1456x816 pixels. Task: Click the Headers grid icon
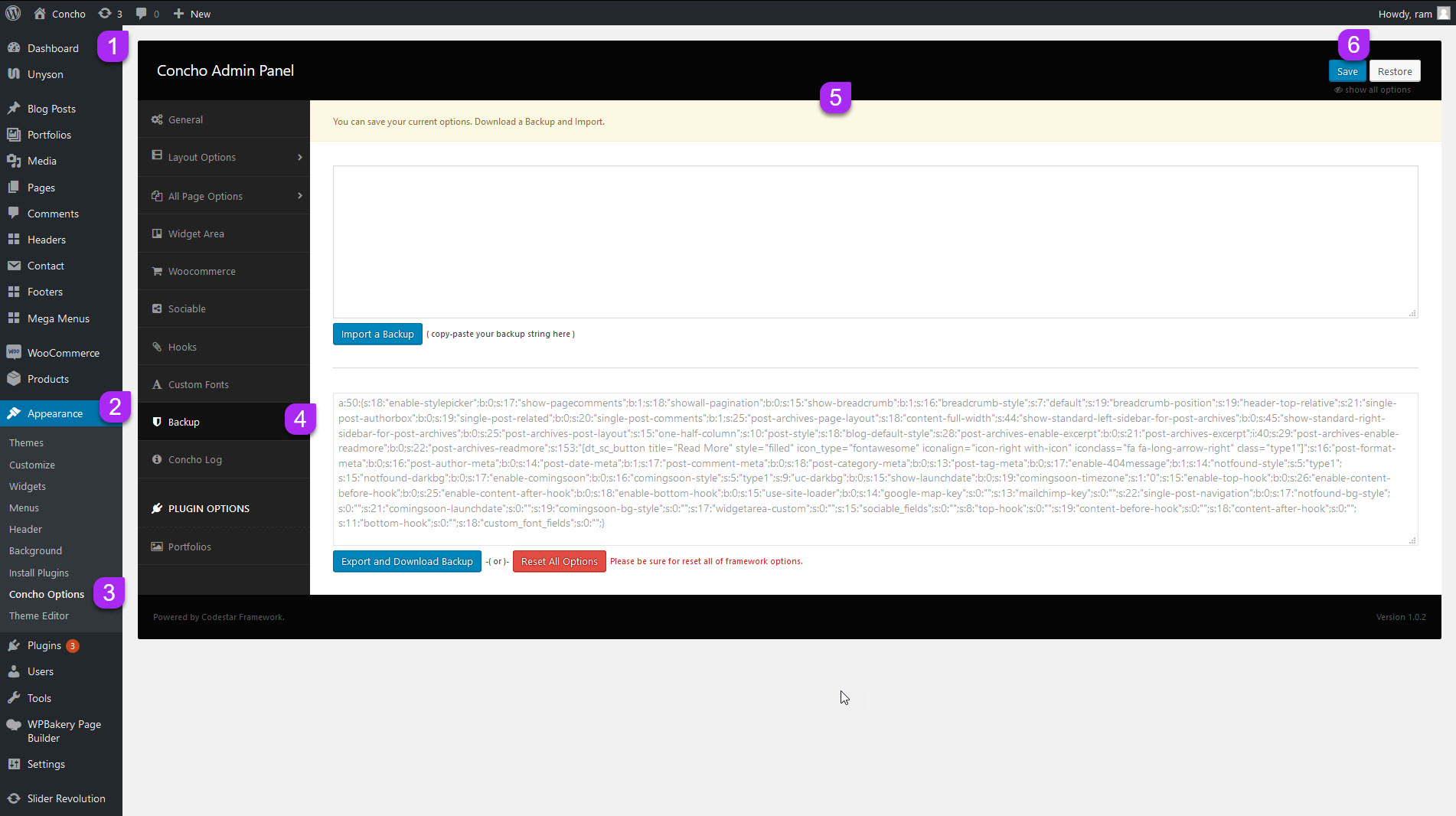pyautogui.click(x=14, y=239)
